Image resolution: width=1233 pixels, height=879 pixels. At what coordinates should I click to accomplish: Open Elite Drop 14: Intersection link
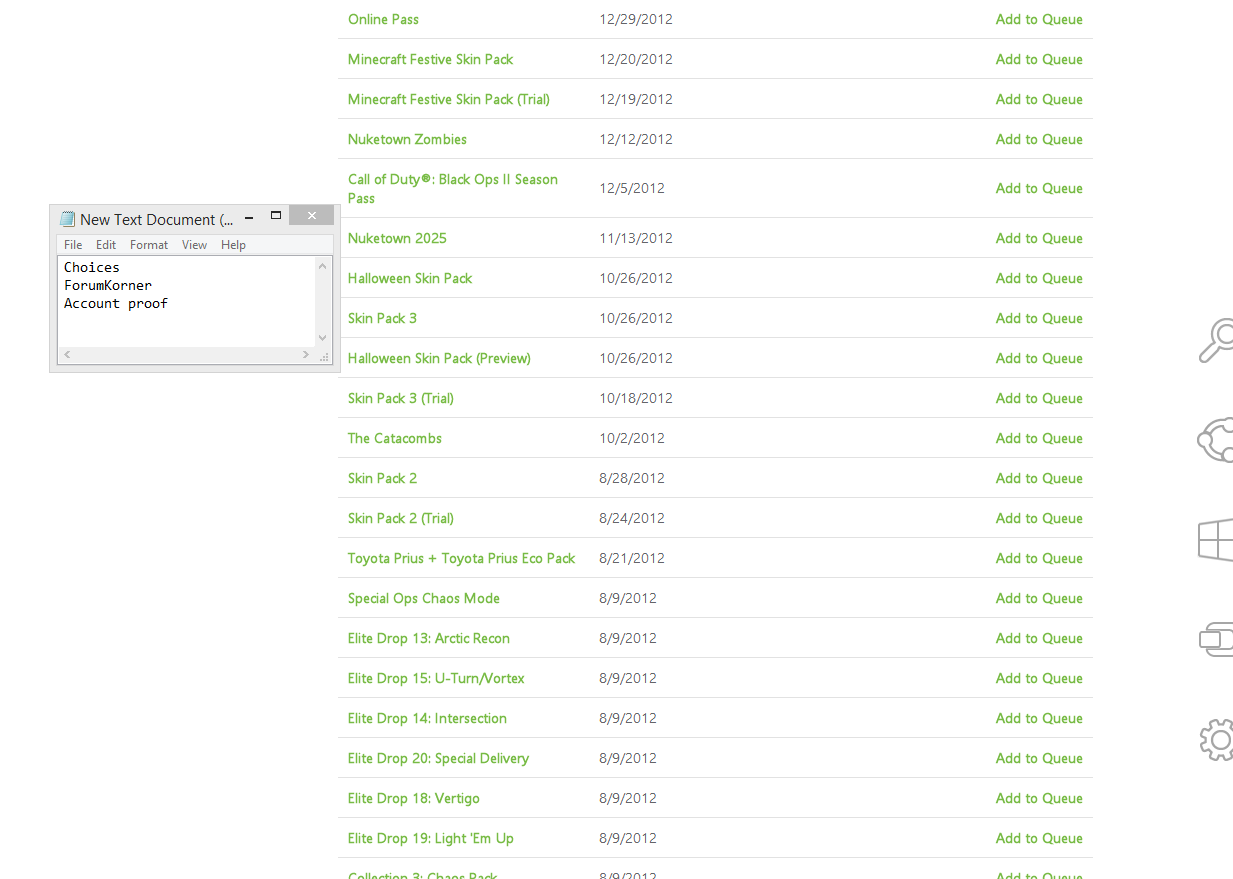[427, 718]
